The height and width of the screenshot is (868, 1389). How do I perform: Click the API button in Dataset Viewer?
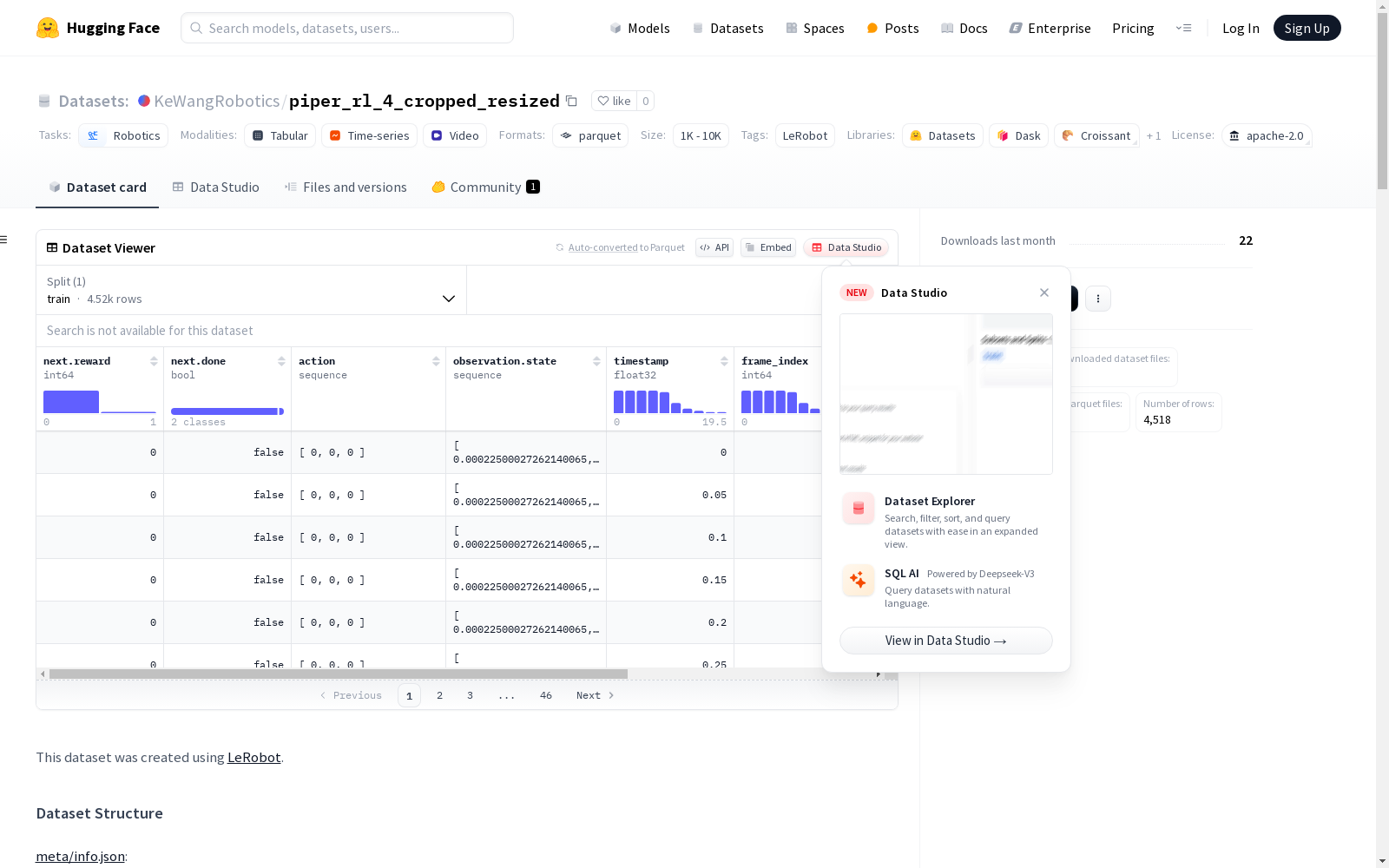click(x=714, y=247)
